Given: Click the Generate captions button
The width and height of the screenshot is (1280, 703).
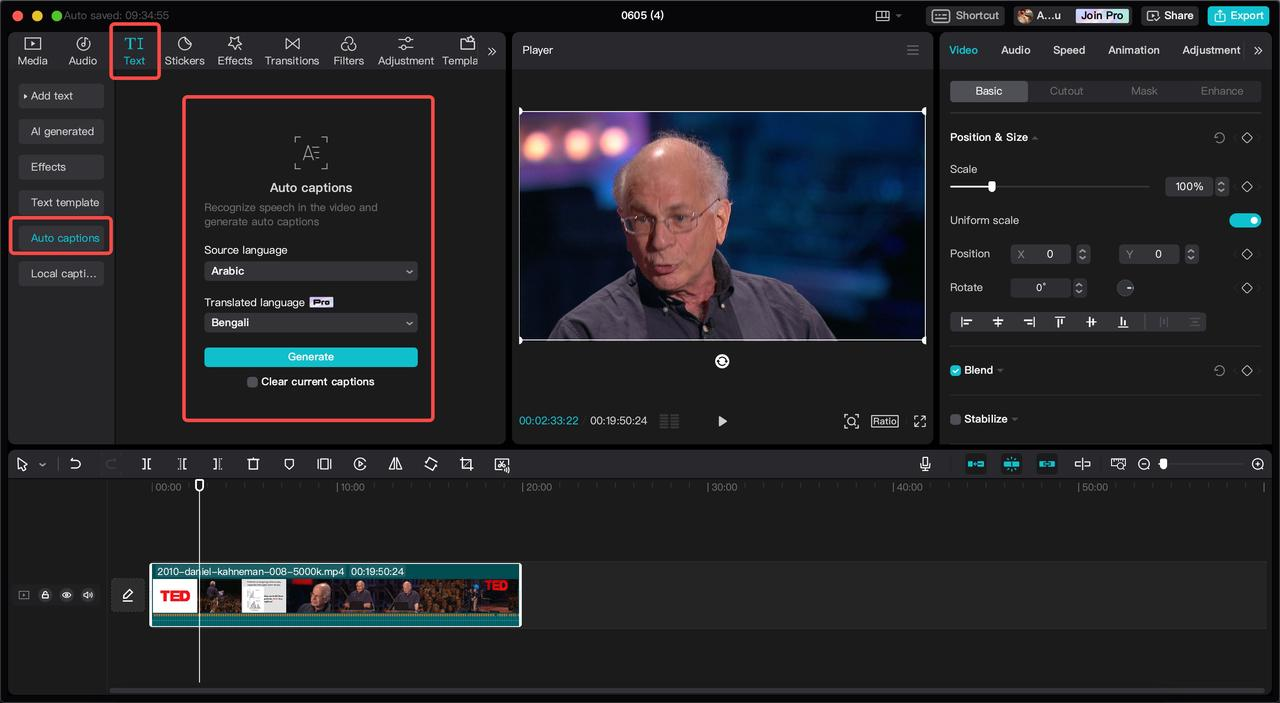Looking at the screenshot, I should [x=311, y=357].
